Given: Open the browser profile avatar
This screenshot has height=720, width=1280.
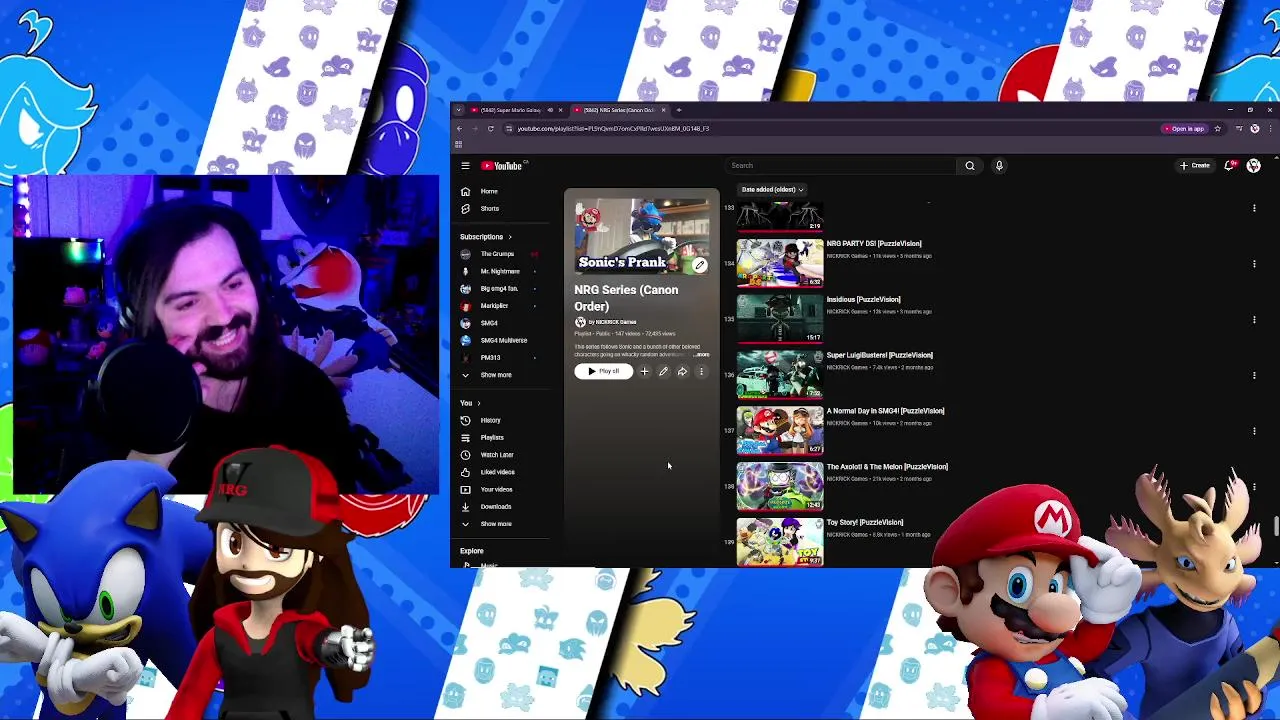Looking at the screenshot, I should [x=1255, y=129].
